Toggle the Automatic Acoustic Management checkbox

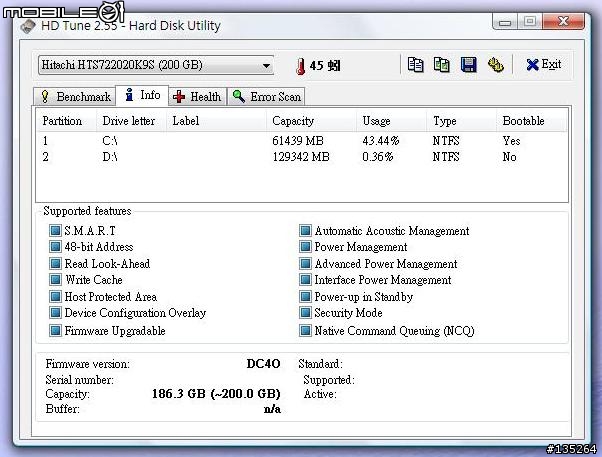coord(305,230)
